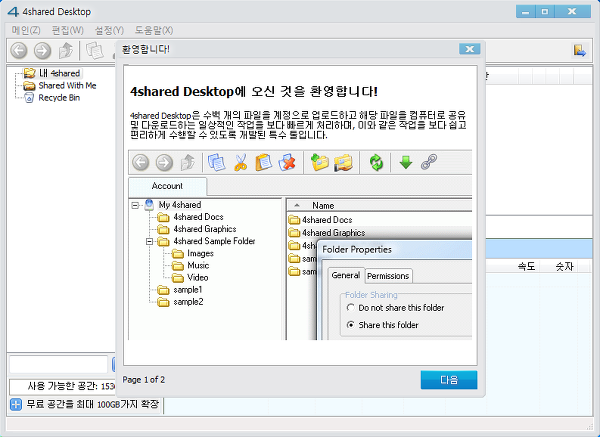Select sample1 folder in the tree
600x437 pixels.
pos(188,290)
